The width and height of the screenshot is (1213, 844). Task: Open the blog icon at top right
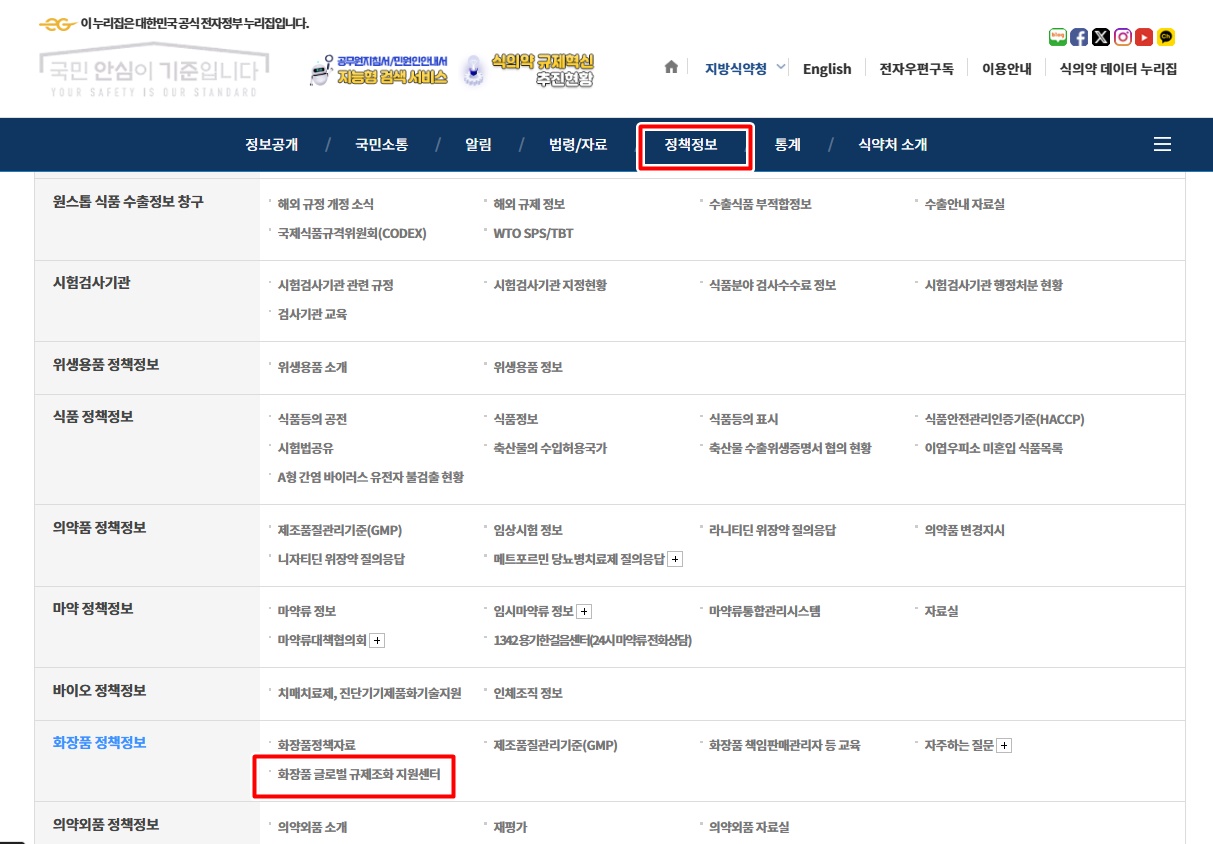[1057, 37]
